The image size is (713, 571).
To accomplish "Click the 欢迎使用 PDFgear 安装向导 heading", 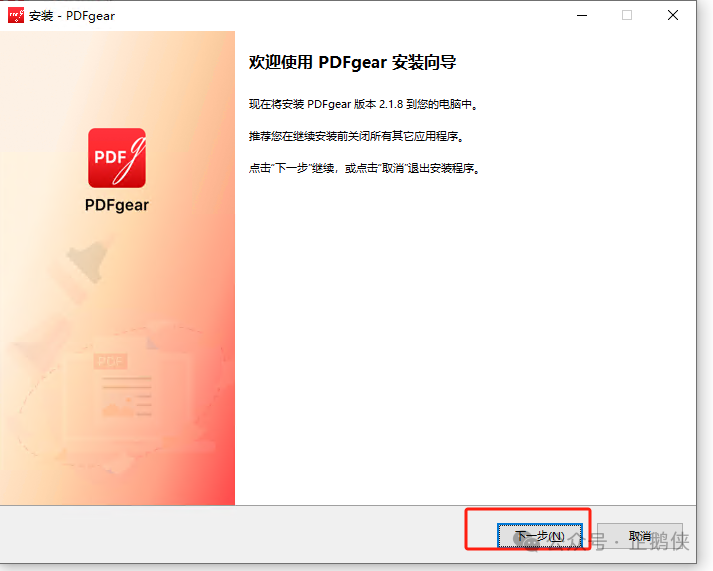I will pos(352,62).
